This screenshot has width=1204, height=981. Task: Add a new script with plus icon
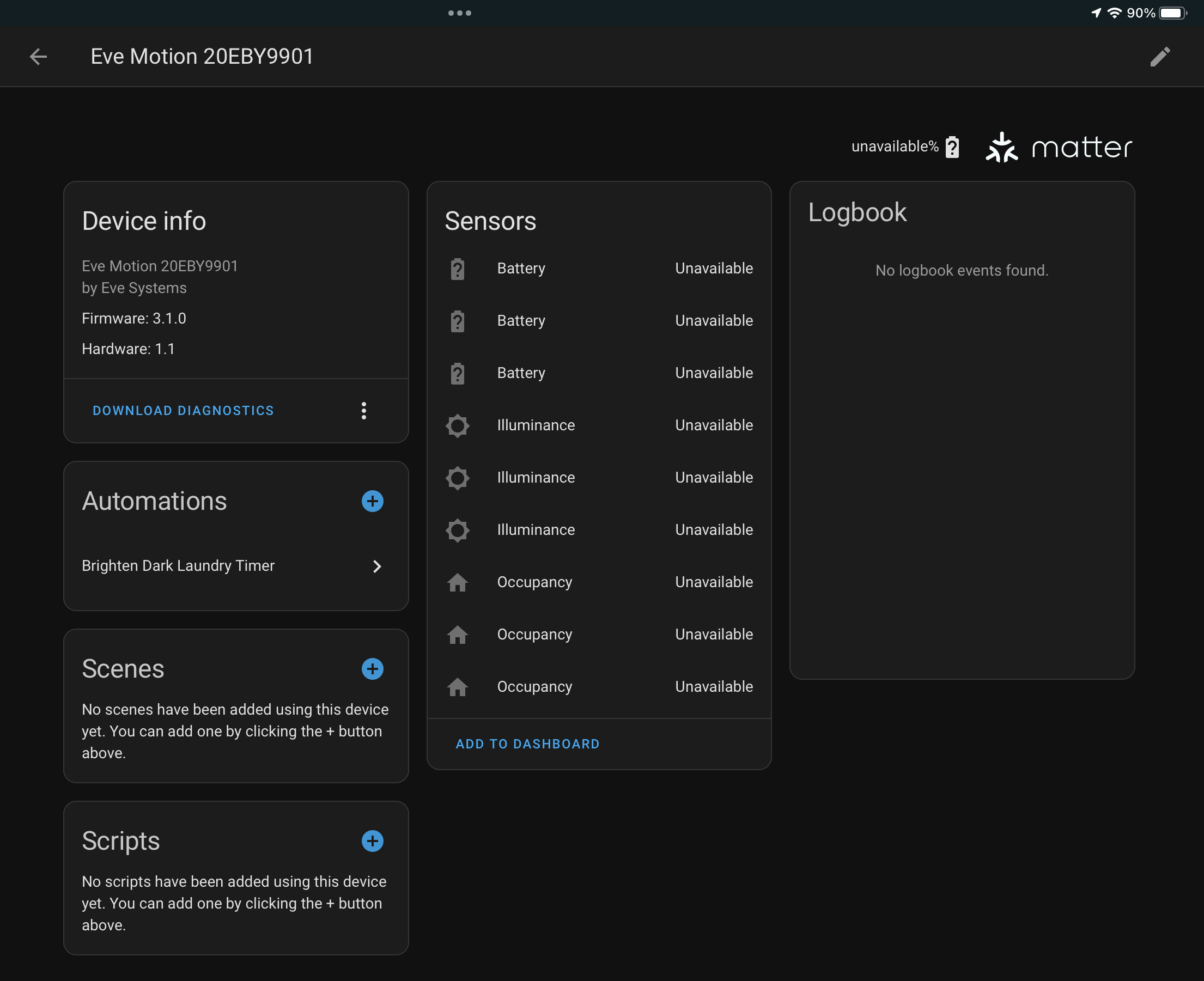coord(373,841)
